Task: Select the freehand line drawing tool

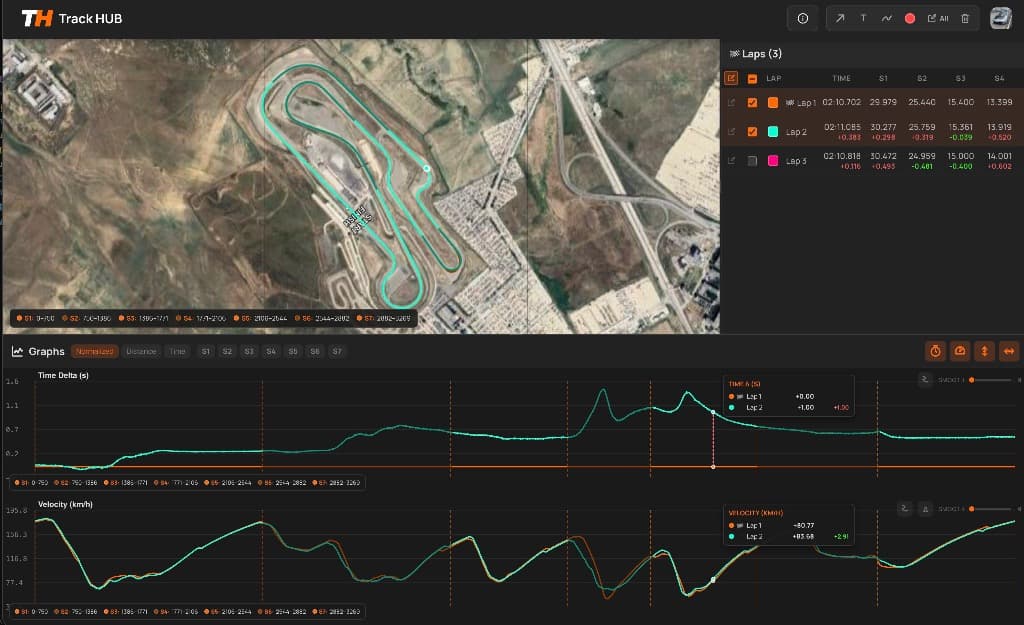Action: 886,18
